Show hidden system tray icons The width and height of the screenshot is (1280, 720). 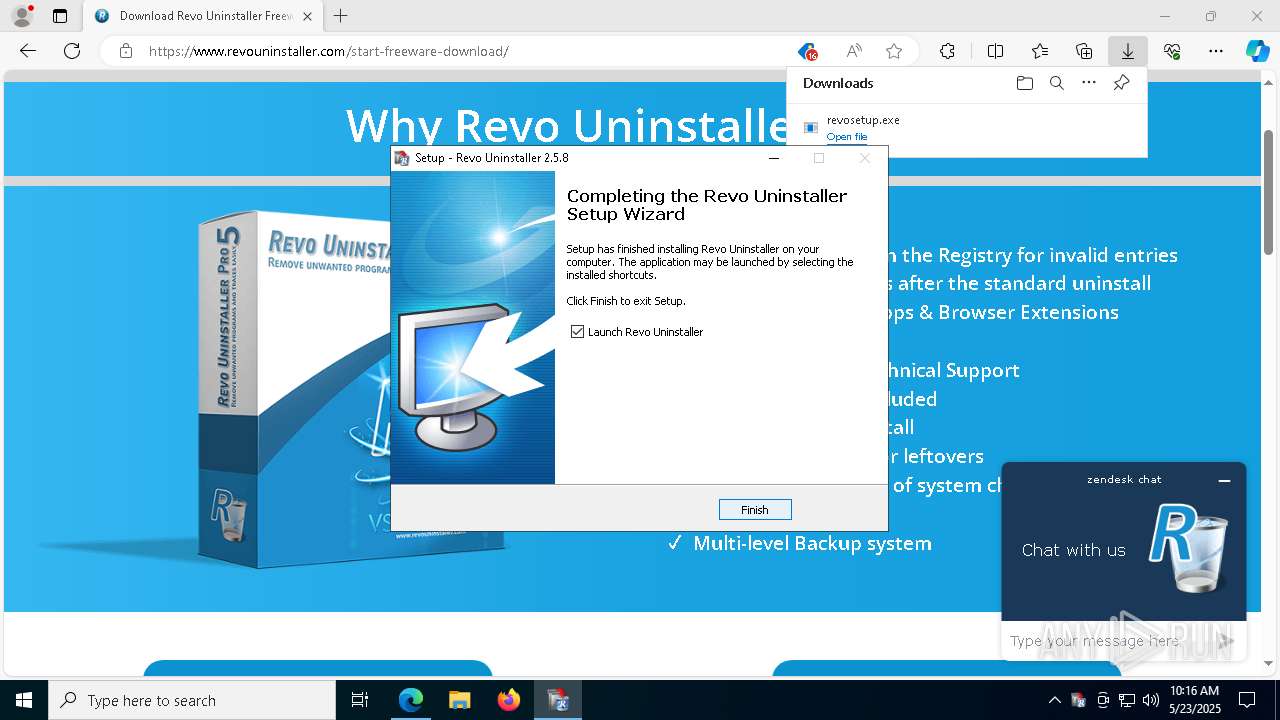(x=1054, y=700)
